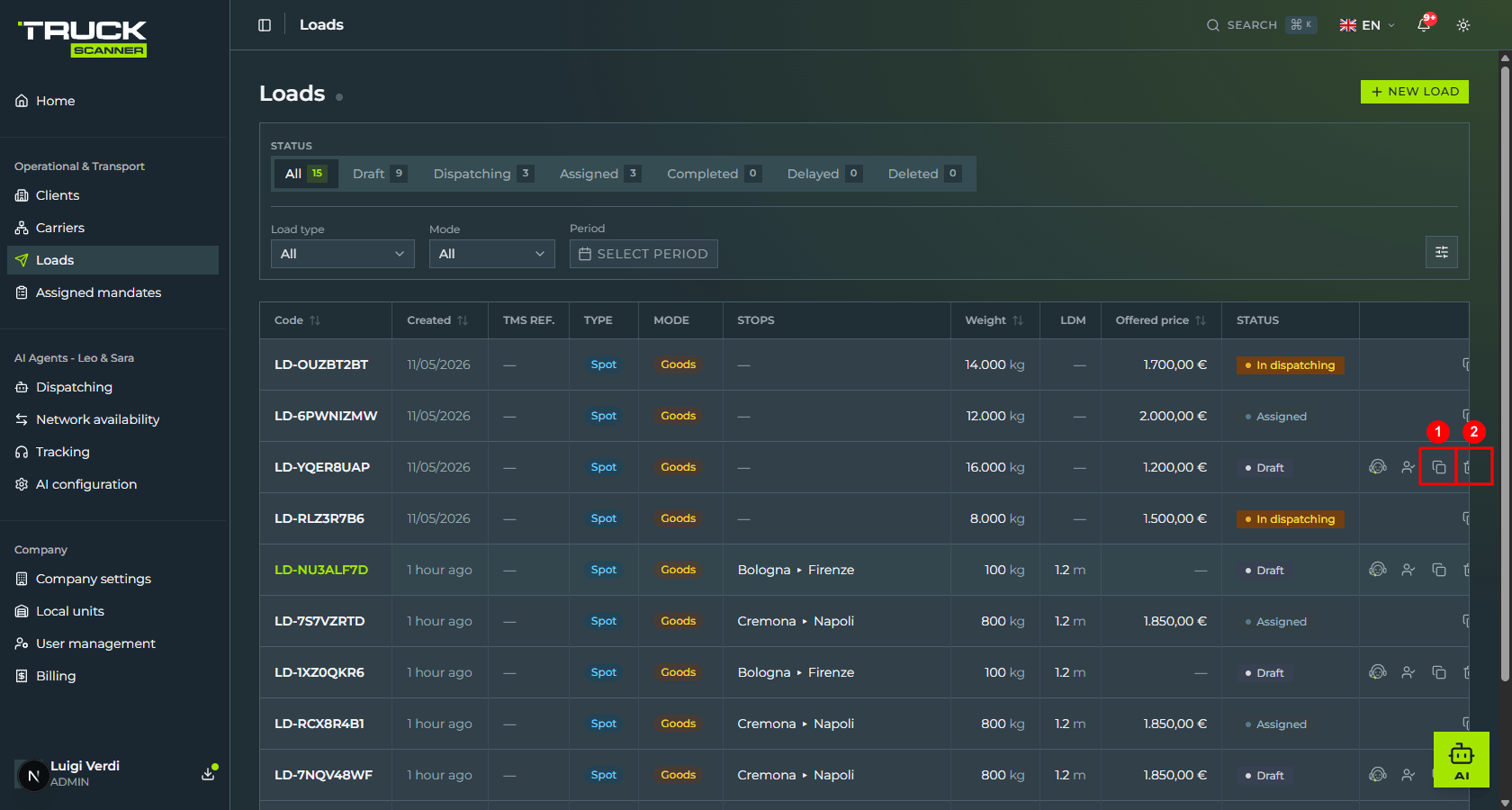Open the EN language selector
The image size is (1512, 810).
pyautogui.click(x=1367, y=25)
